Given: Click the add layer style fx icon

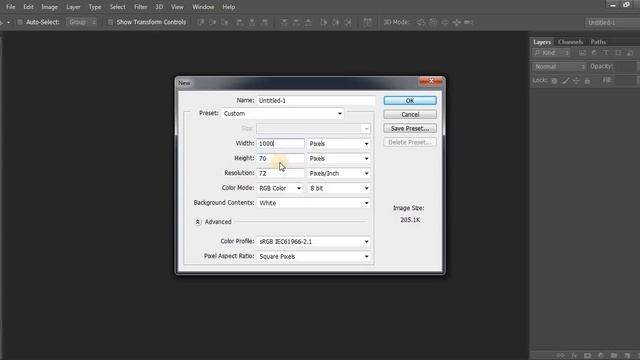Looking at the screenshot, I should click(x=574, y=356).
